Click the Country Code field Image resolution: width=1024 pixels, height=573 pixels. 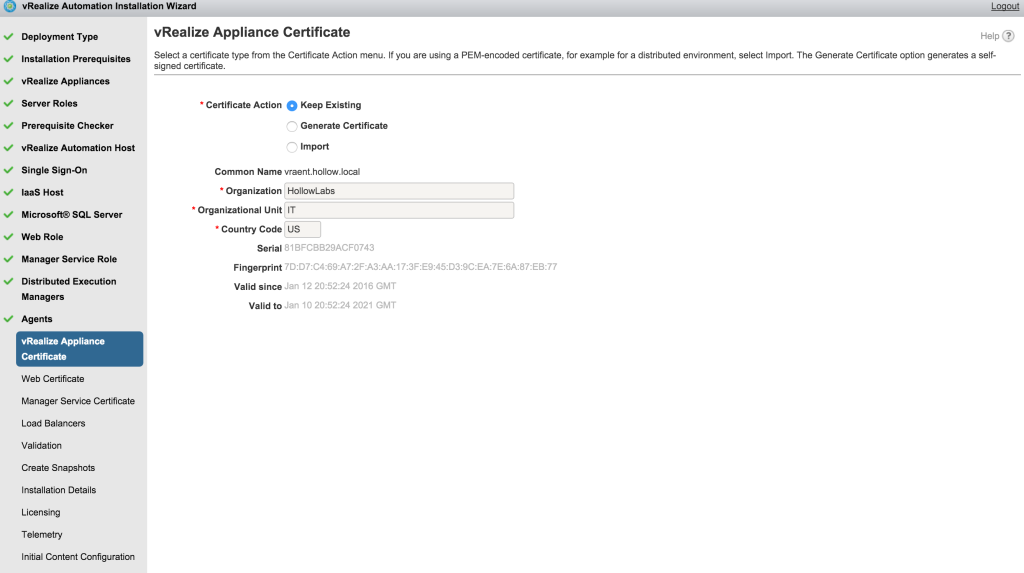pyautogui.click(x=302, y=229)
